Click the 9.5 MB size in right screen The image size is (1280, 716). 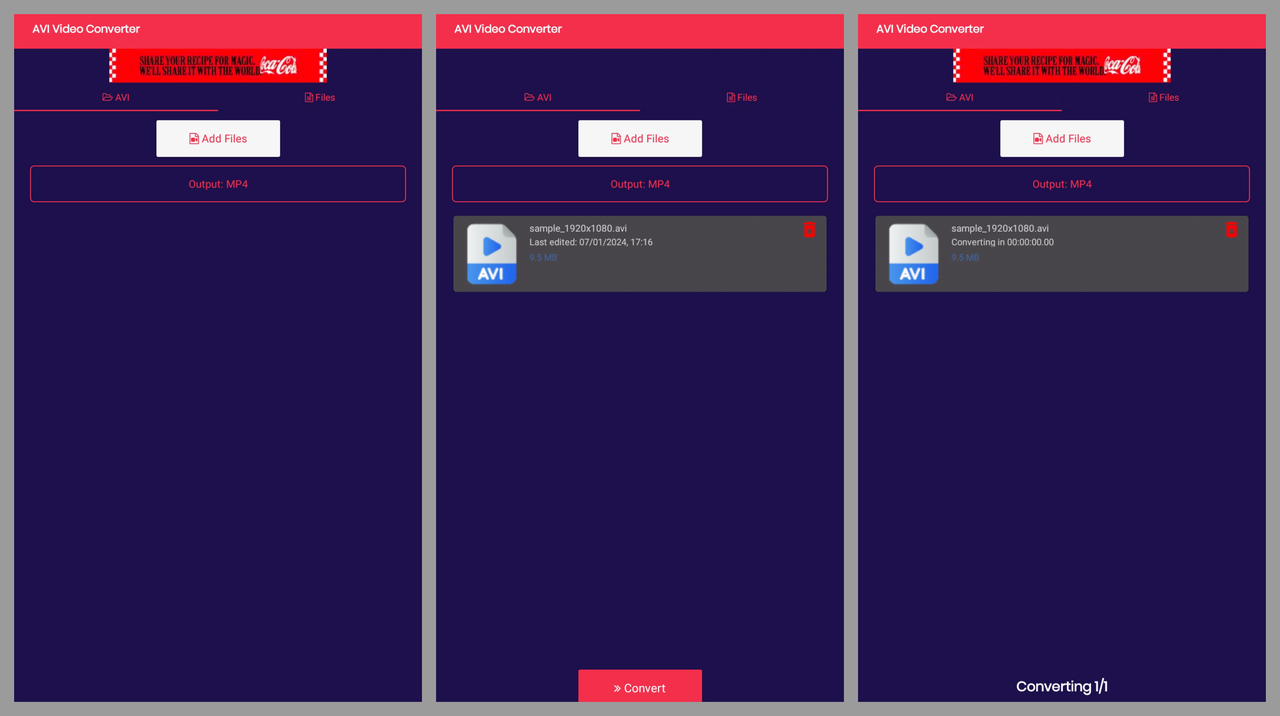[965, 258]
